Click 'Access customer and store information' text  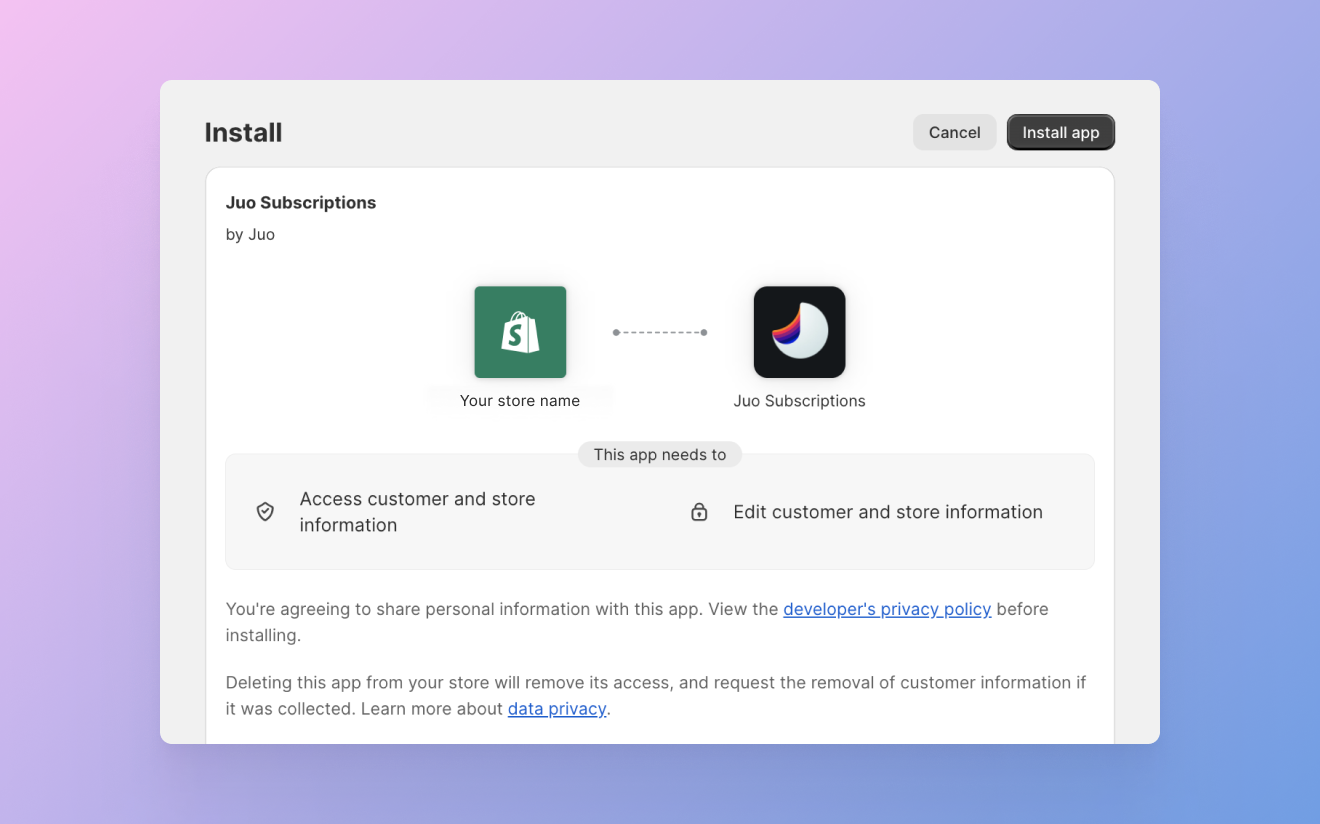coord(418,512)
